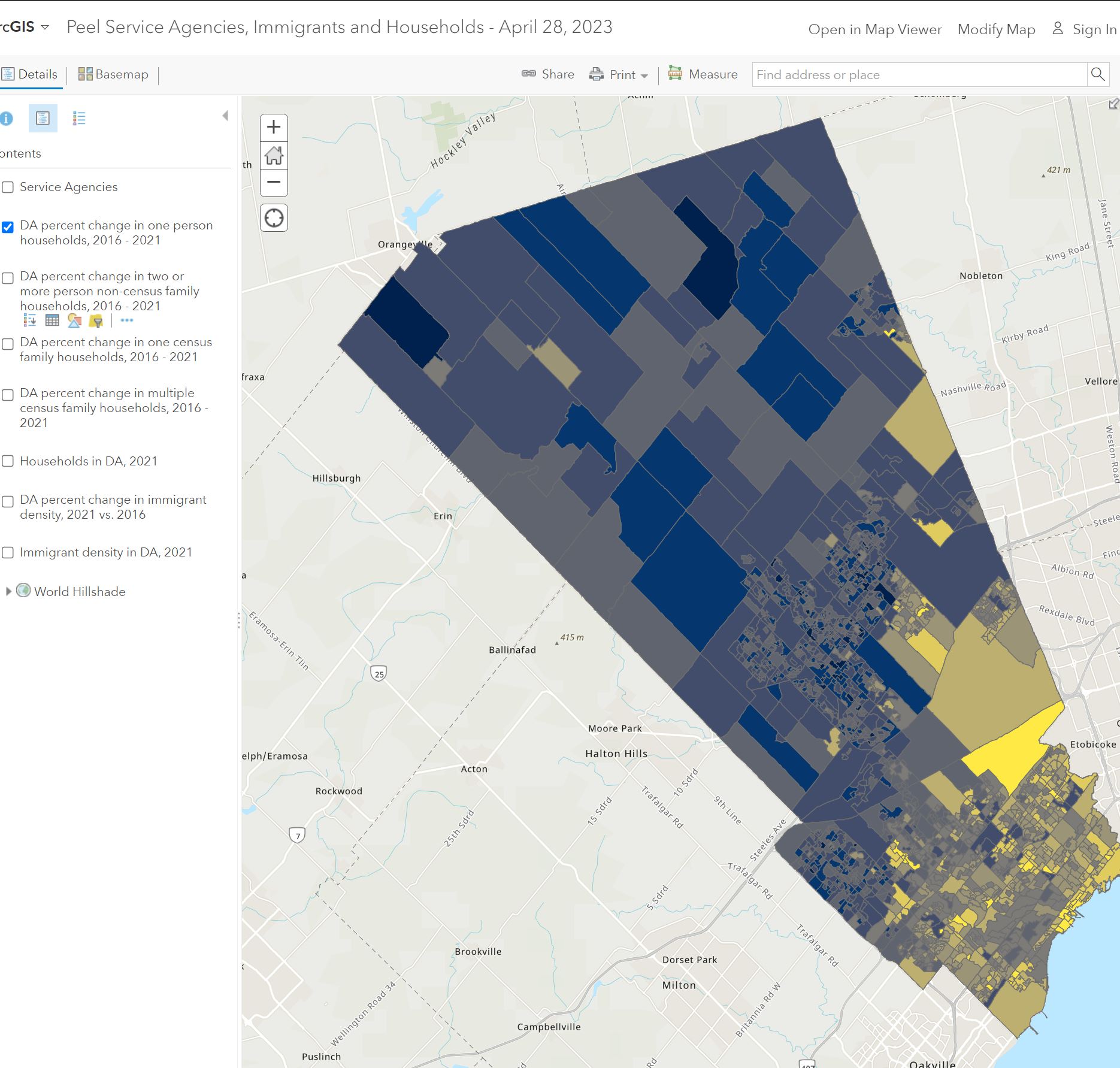
Task: Open the About this map info icon
Action: (x=7, y=119)
